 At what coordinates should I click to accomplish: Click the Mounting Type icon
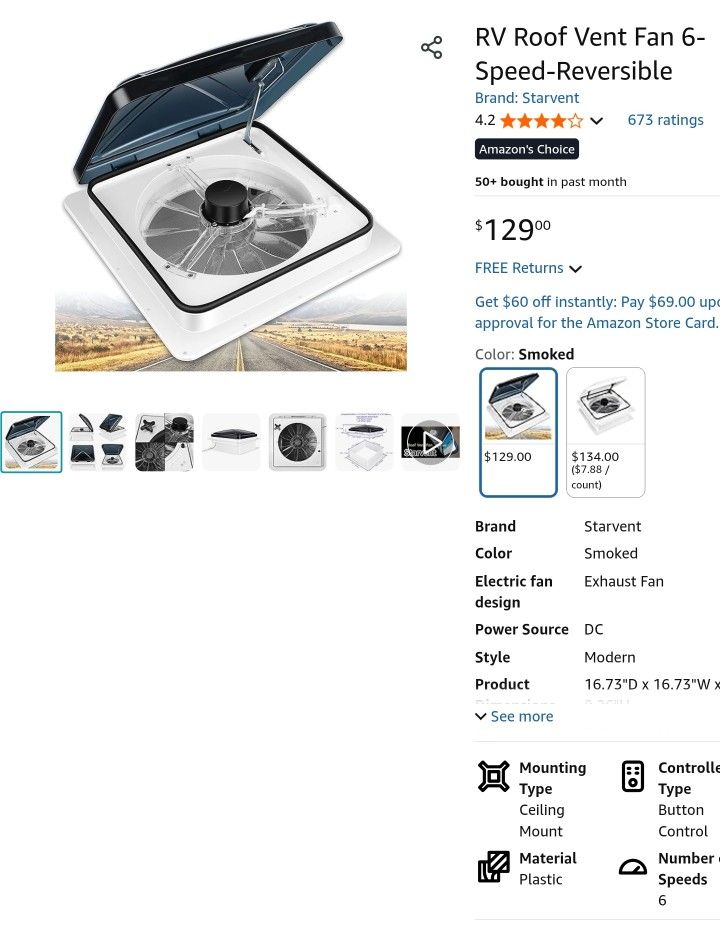(x=494, y=777)
